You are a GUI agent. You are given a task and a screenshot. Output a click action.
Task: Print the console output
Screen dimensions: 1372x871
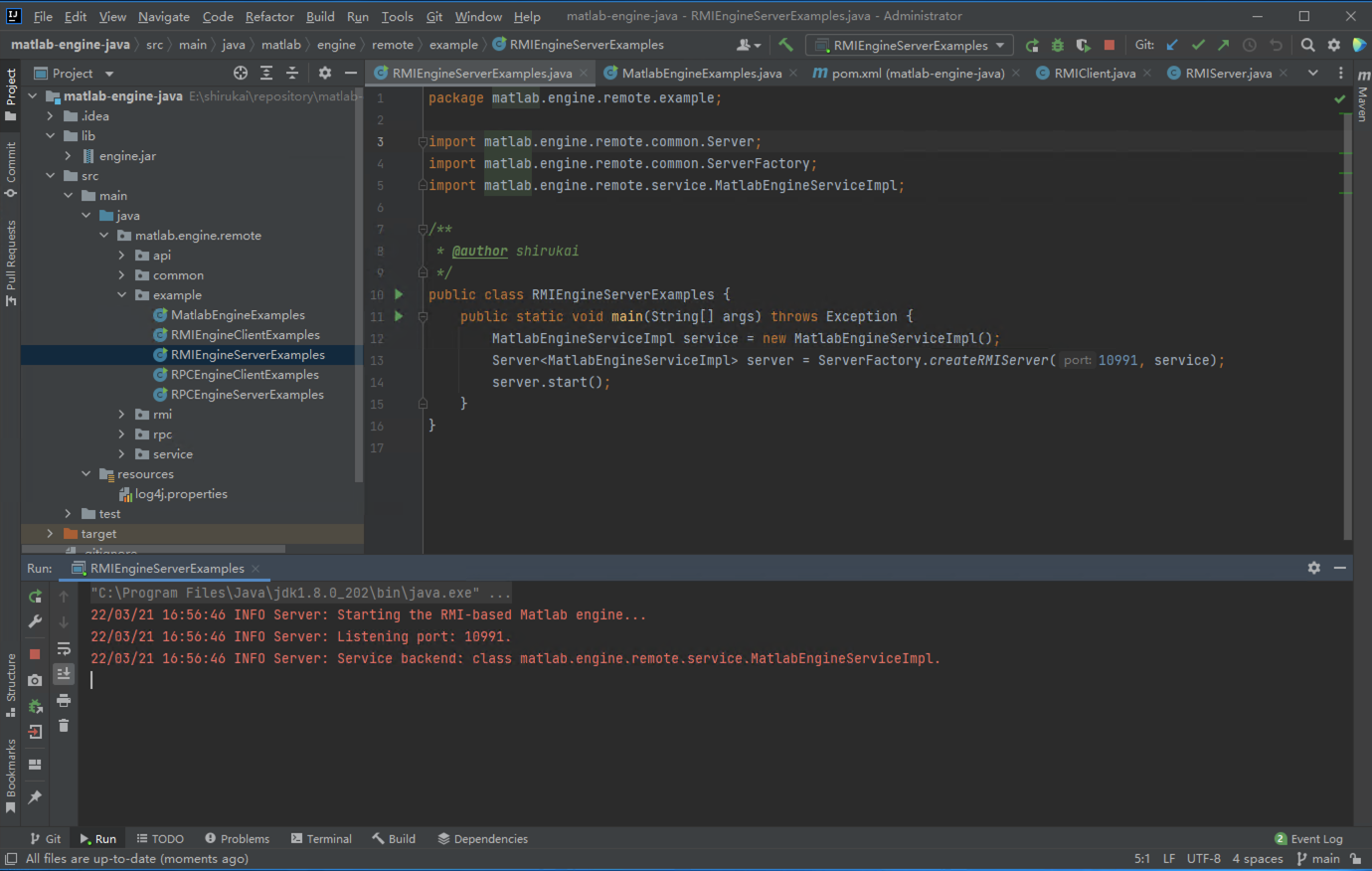pos(64,700)
